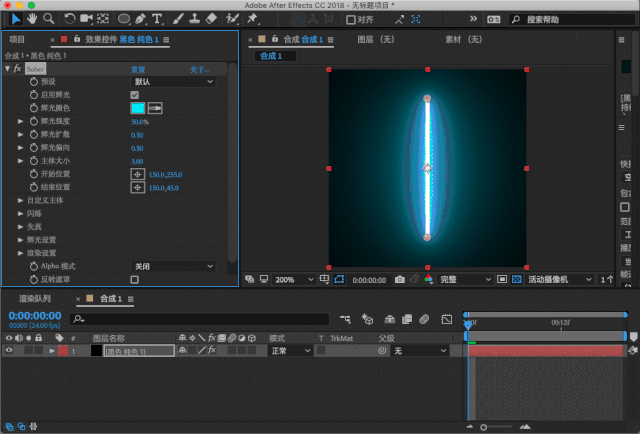
Task: Select the Pen tool
Action: click(142, 18)
